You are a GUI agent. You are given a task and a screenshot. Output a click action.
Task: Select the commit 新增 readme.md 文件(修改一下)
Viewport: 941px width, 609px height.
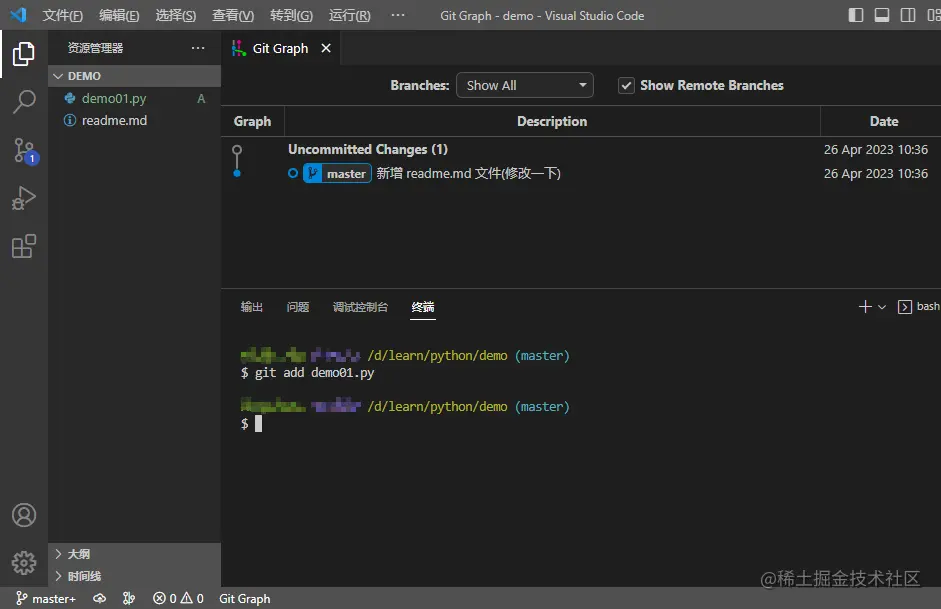click(x=581, y=173)
